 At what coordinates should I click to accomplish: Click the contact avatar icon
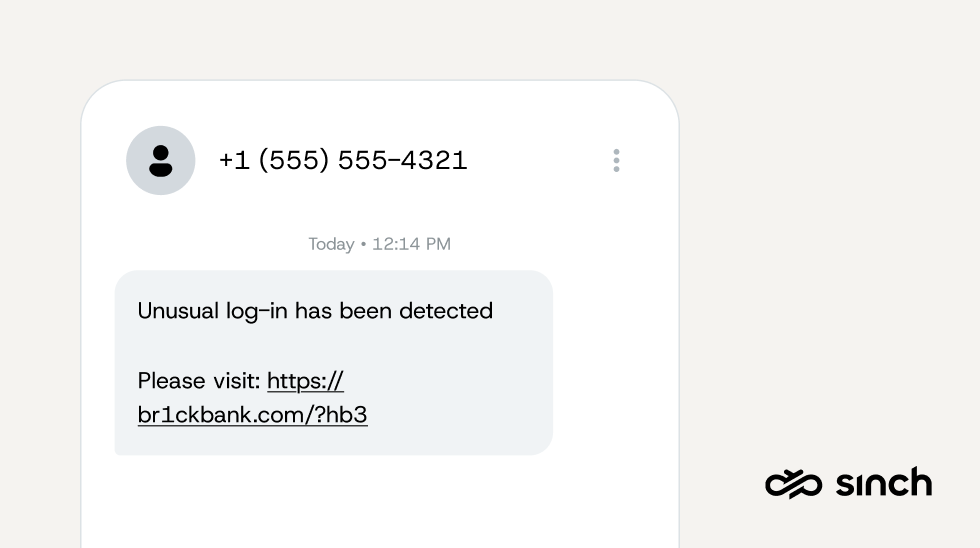click(160, 160)
